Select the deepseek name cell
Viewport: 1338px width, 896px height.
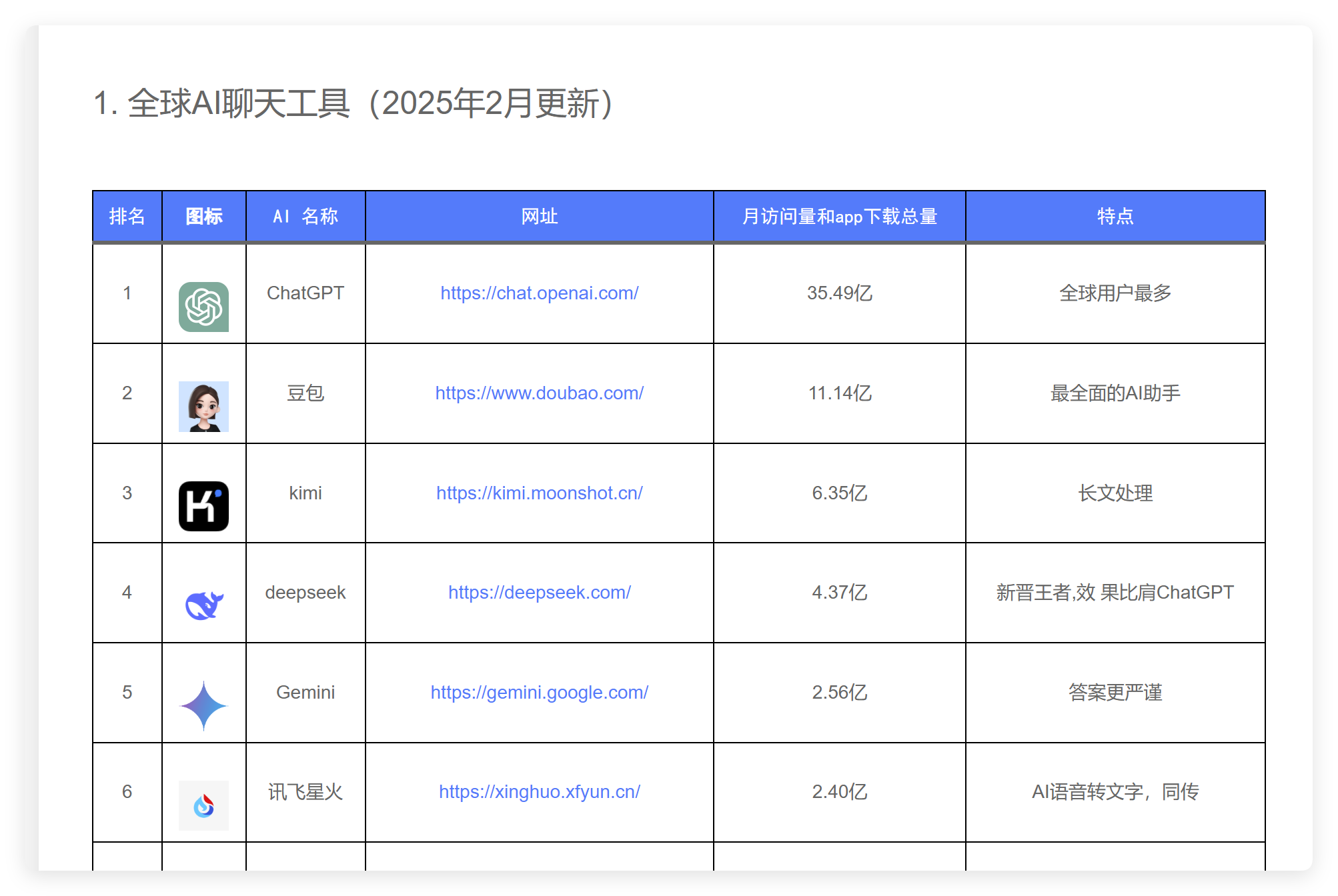[305, 593]
